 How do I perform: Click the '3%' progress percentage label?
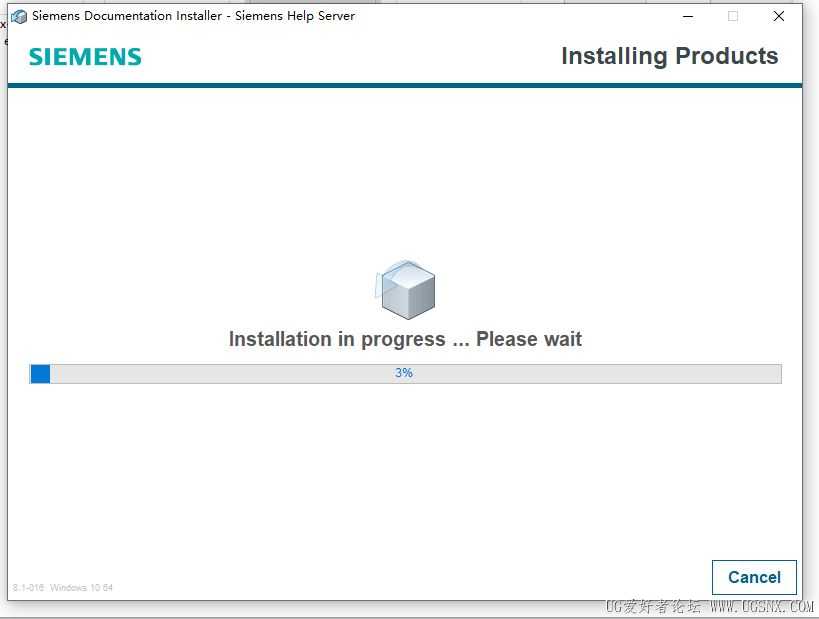404,373
